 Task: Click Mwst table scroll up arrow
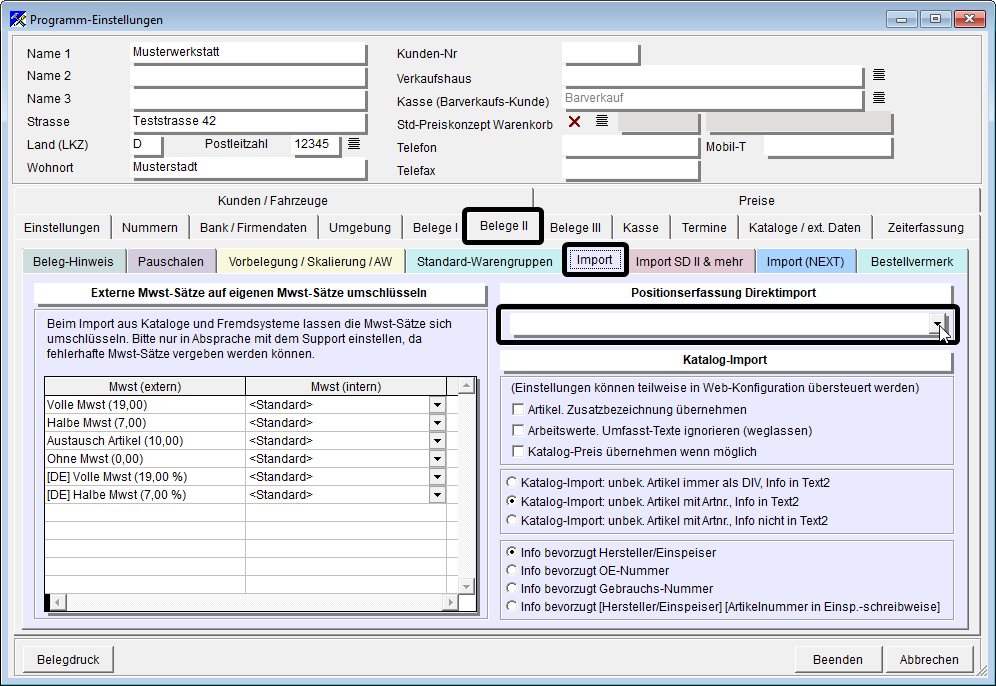[x=466, y=386]
